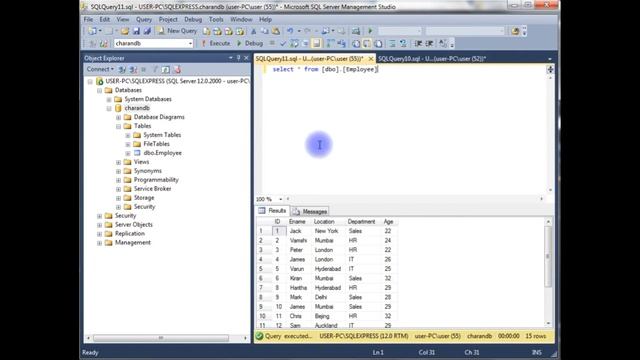Click the New Query button
Viewport: 640px width, 360px height.
pos(177,31)
